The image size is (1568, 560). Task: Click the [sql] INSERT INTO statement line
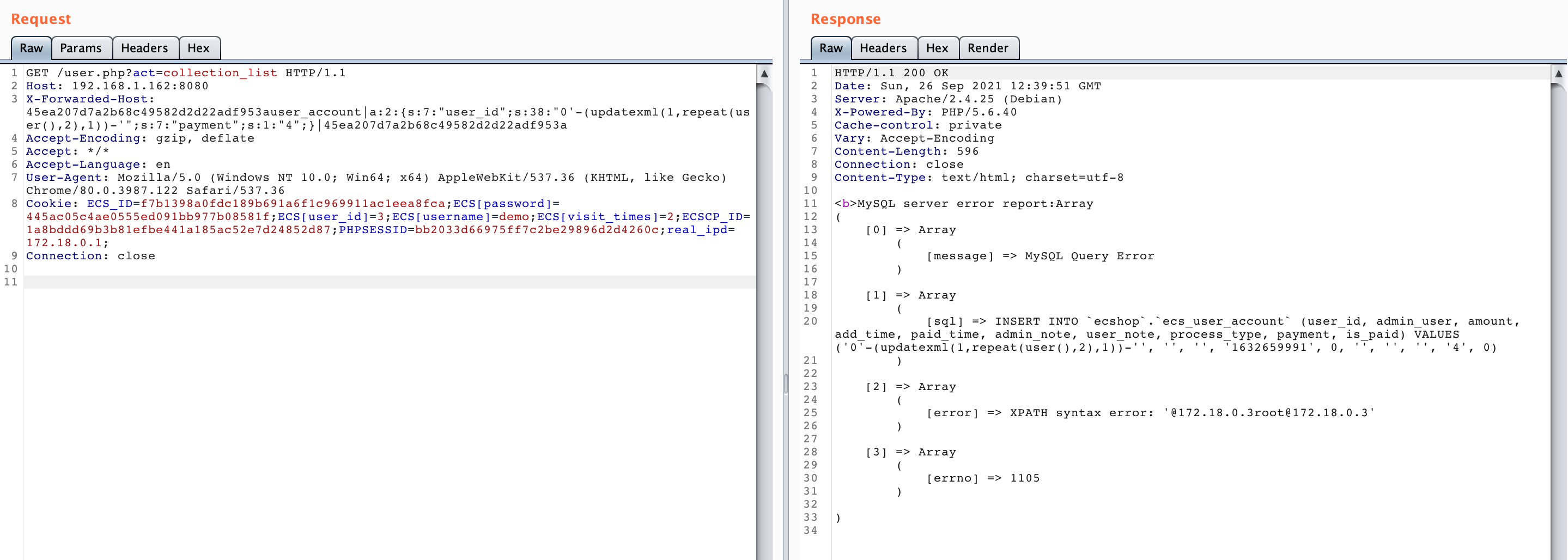click(x=1177, y=335)
